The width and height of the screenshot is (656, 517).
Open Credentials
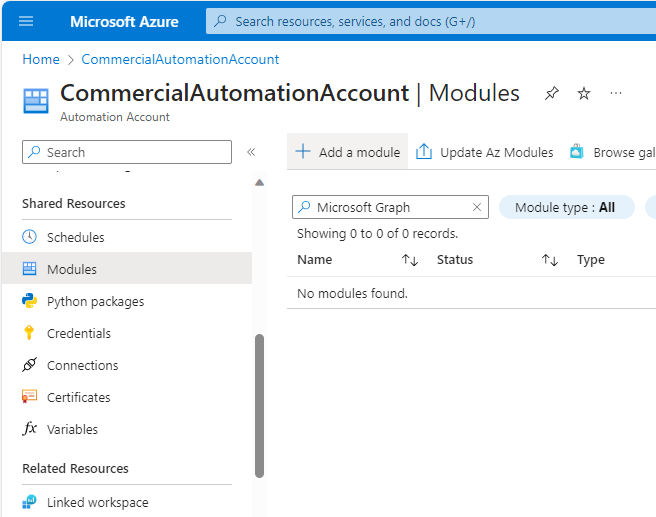tap(127, 333)
